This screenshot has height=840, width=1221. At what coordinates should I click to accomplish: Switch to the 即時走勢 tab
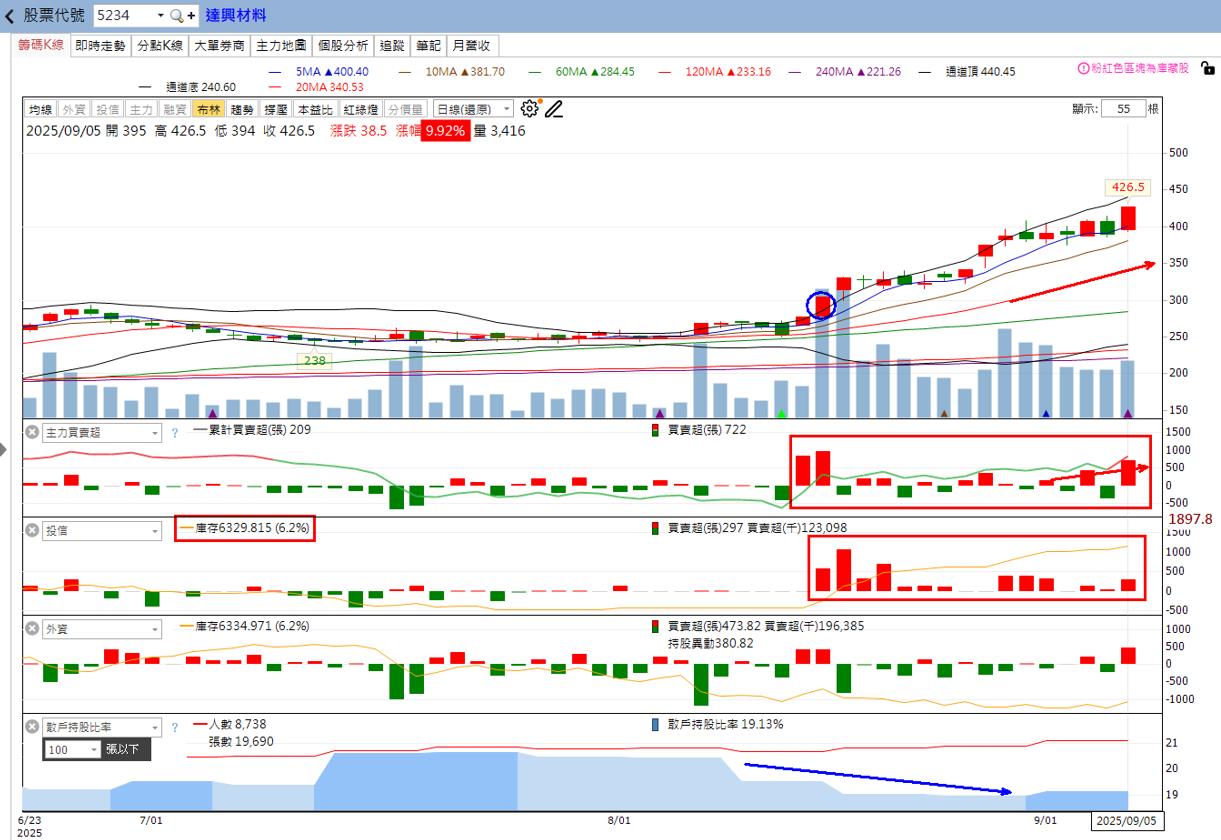[101, 46]
